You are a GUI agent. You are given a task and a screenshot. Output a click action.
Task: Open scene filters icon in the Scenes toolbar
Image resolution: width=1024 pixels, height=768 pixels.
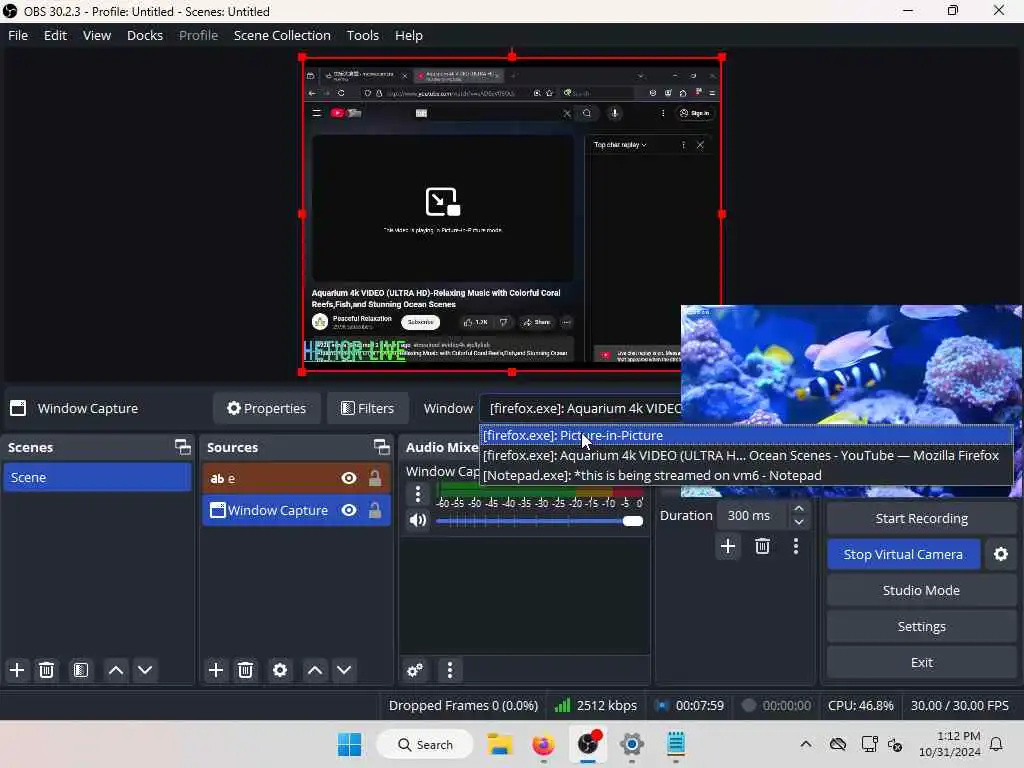80,670
